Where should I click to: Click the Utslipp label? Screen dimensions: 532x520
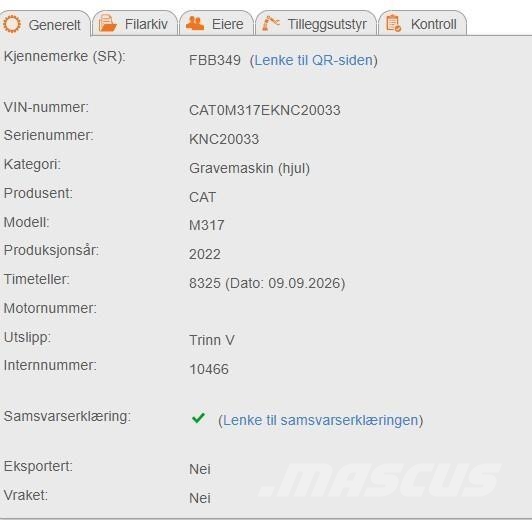pyautogui.click(x=27, y=338)
